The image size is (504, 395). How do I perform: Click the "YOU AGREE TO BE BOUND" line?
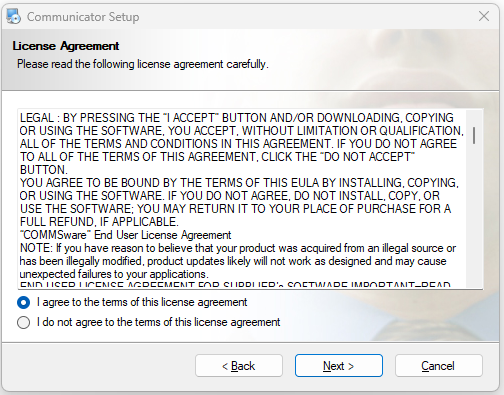pos(239,183)
